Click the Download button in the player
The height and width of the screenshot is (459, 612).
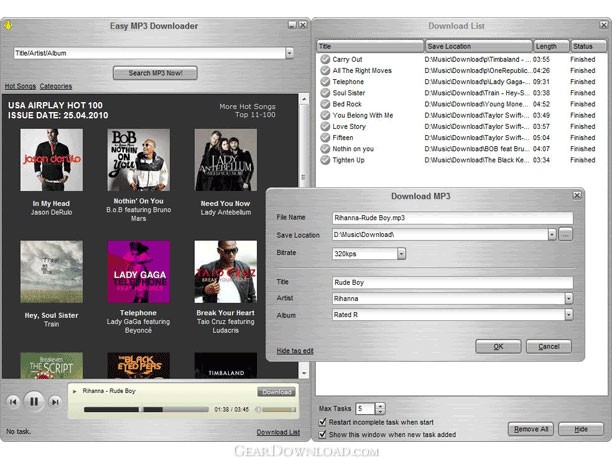(x=276, y=392)
